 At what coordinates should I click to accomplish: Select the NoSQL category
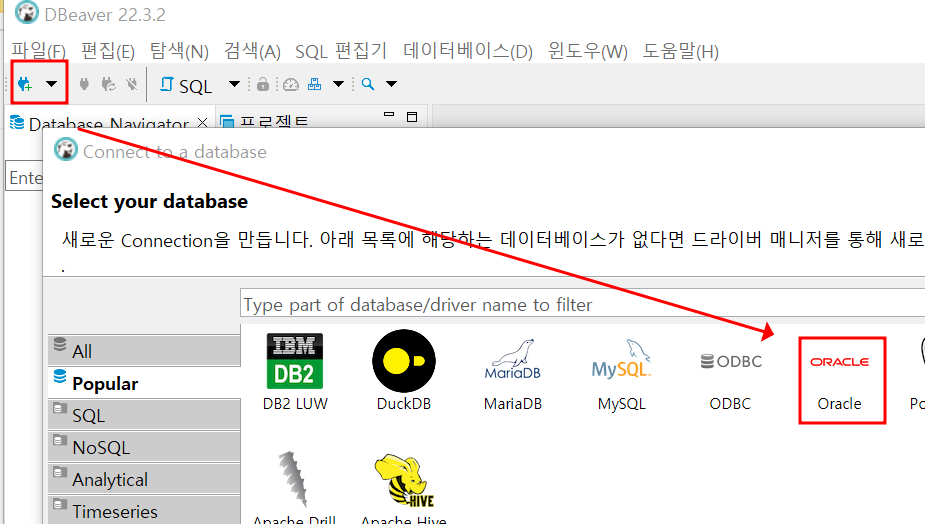tap(145, 447)
